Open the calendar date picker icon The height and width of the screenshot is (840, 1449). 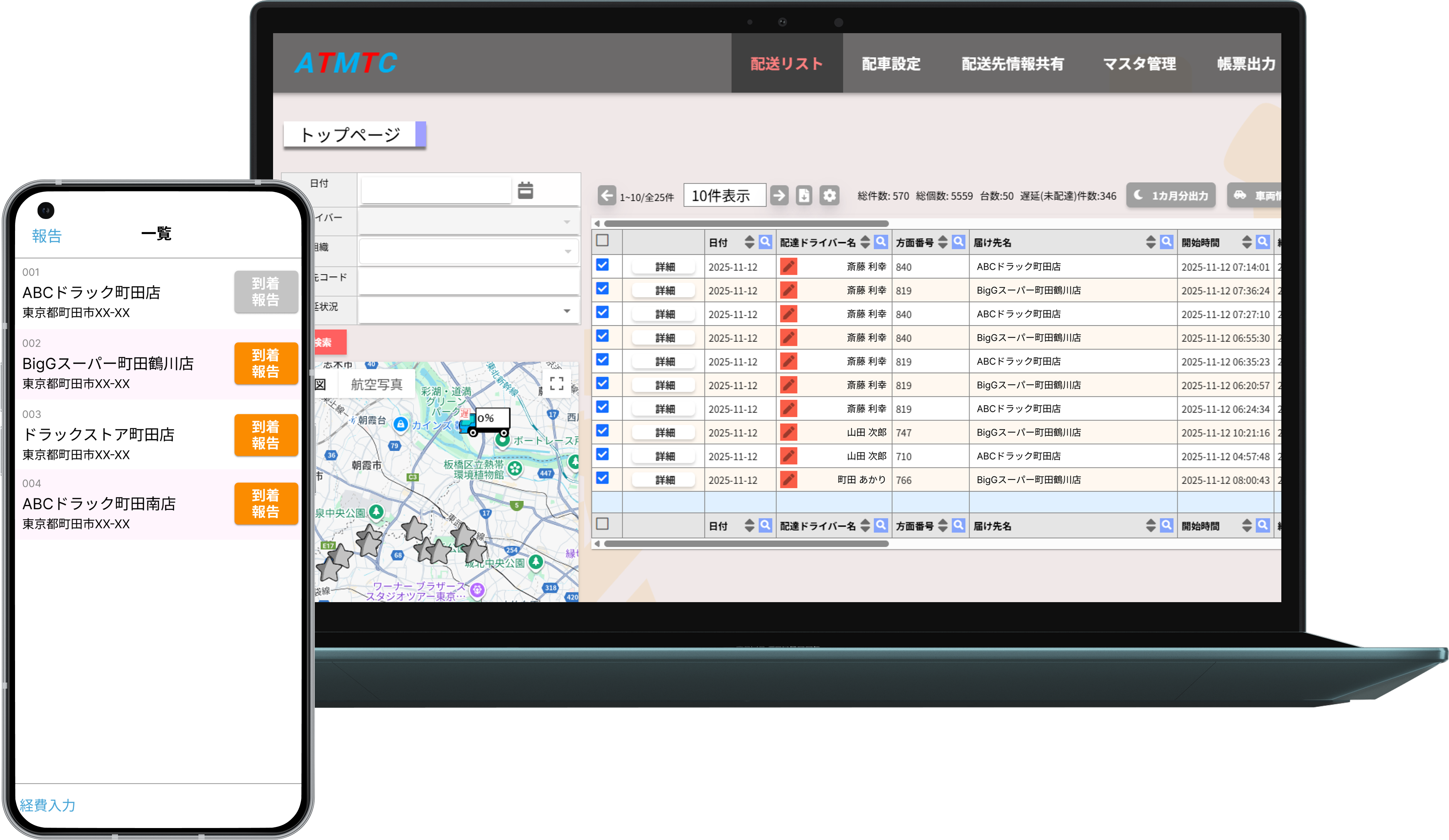tap(525, 190)
